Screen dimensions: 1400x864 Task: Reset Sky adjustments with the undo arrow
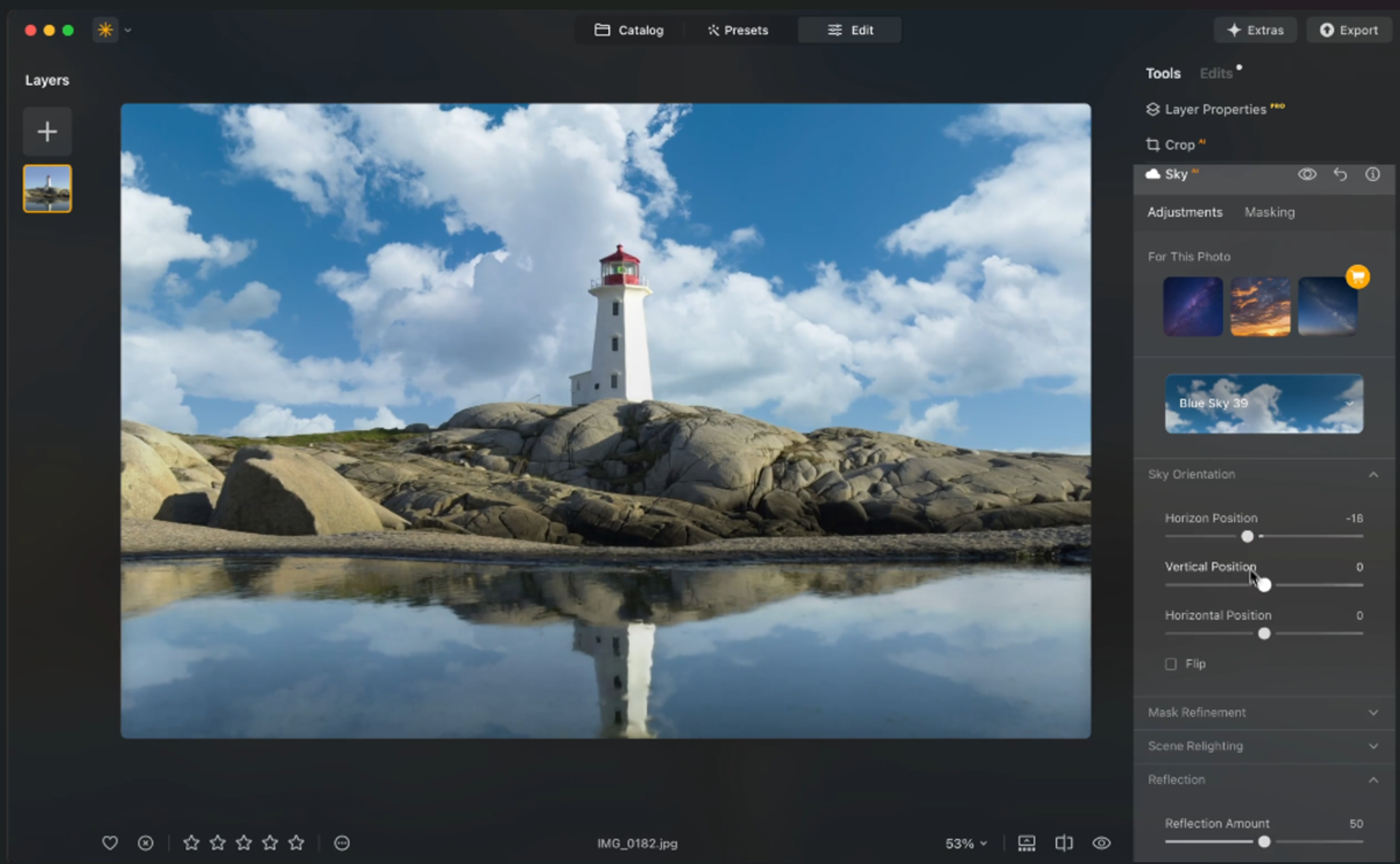pyautogui.click(x=1340, y=174)
